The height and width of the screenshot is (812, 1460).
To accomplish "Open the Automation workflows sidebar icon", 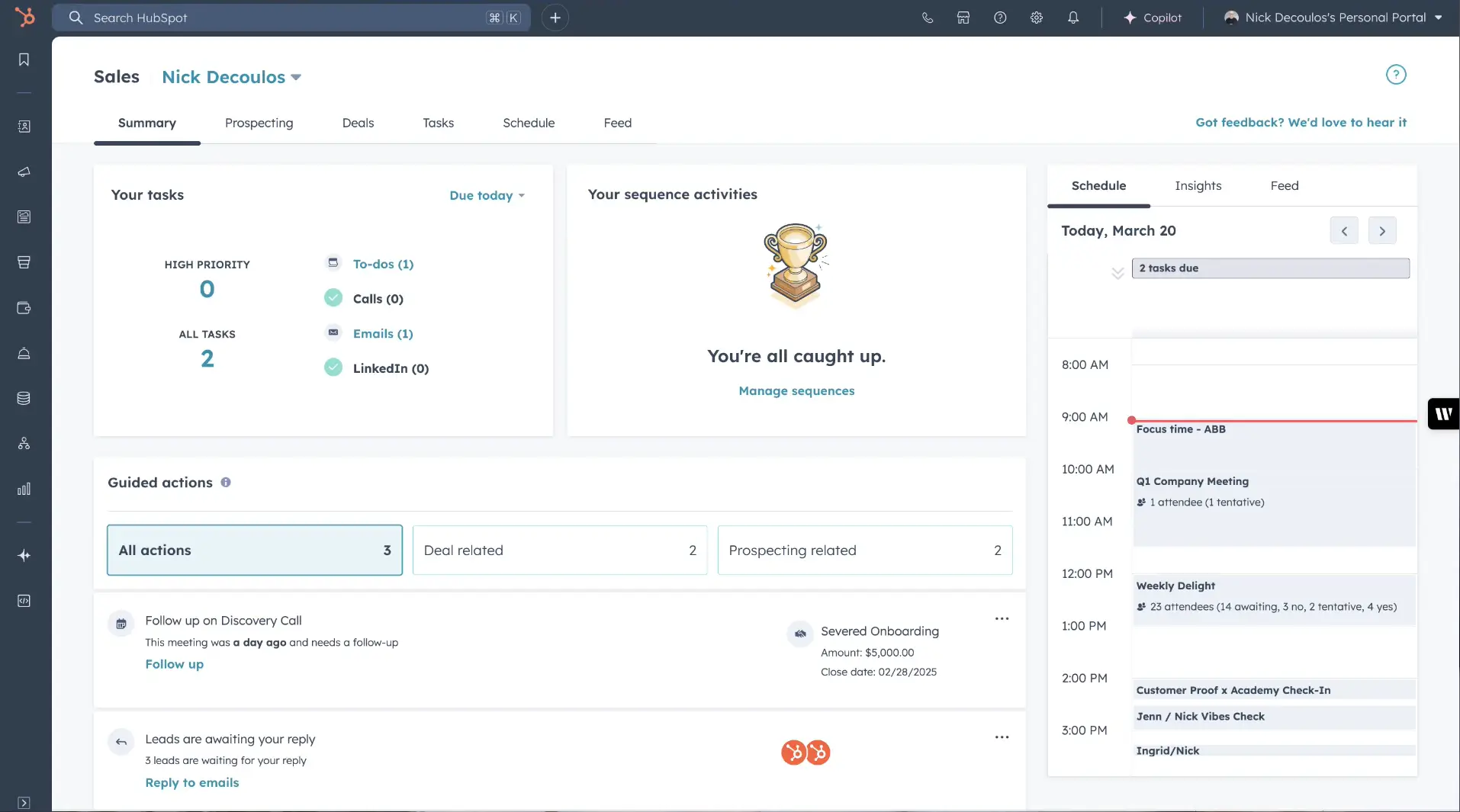I will point(24,444).
